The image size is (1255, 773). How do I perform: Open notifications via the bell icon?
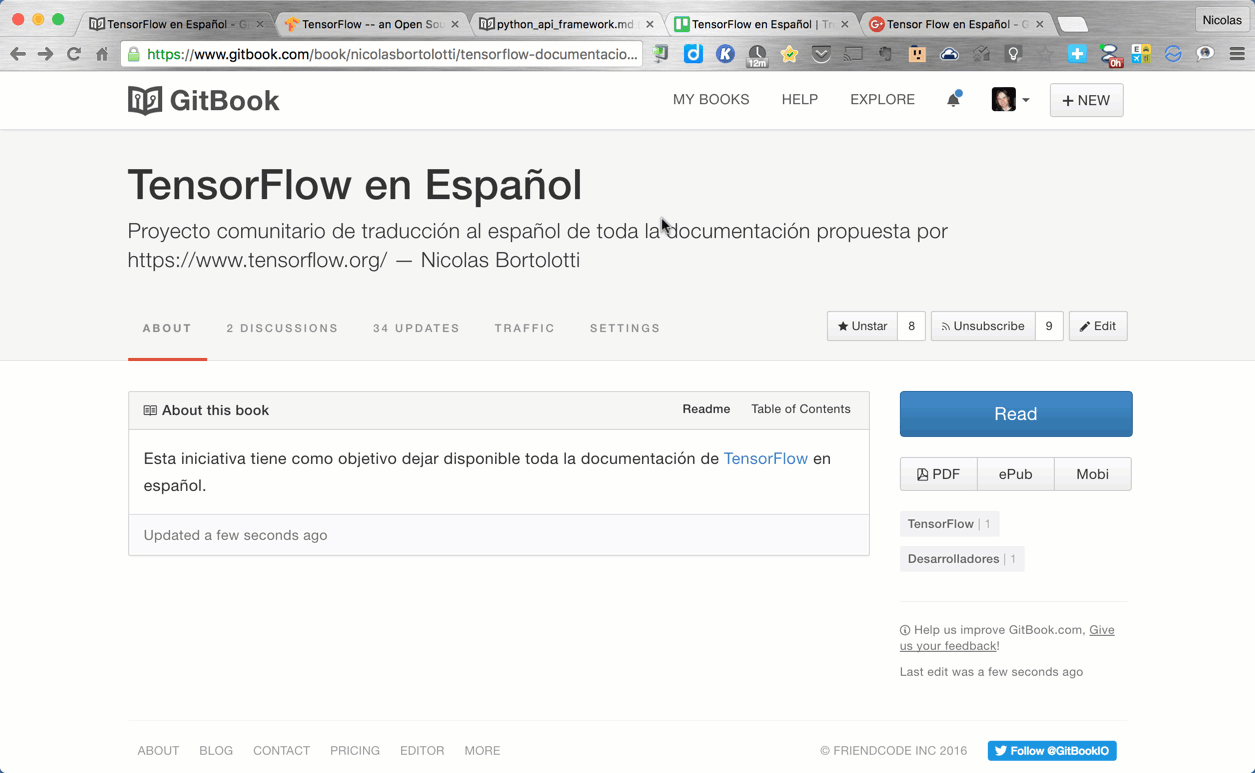pyautogui.click(x=953, y=99)
